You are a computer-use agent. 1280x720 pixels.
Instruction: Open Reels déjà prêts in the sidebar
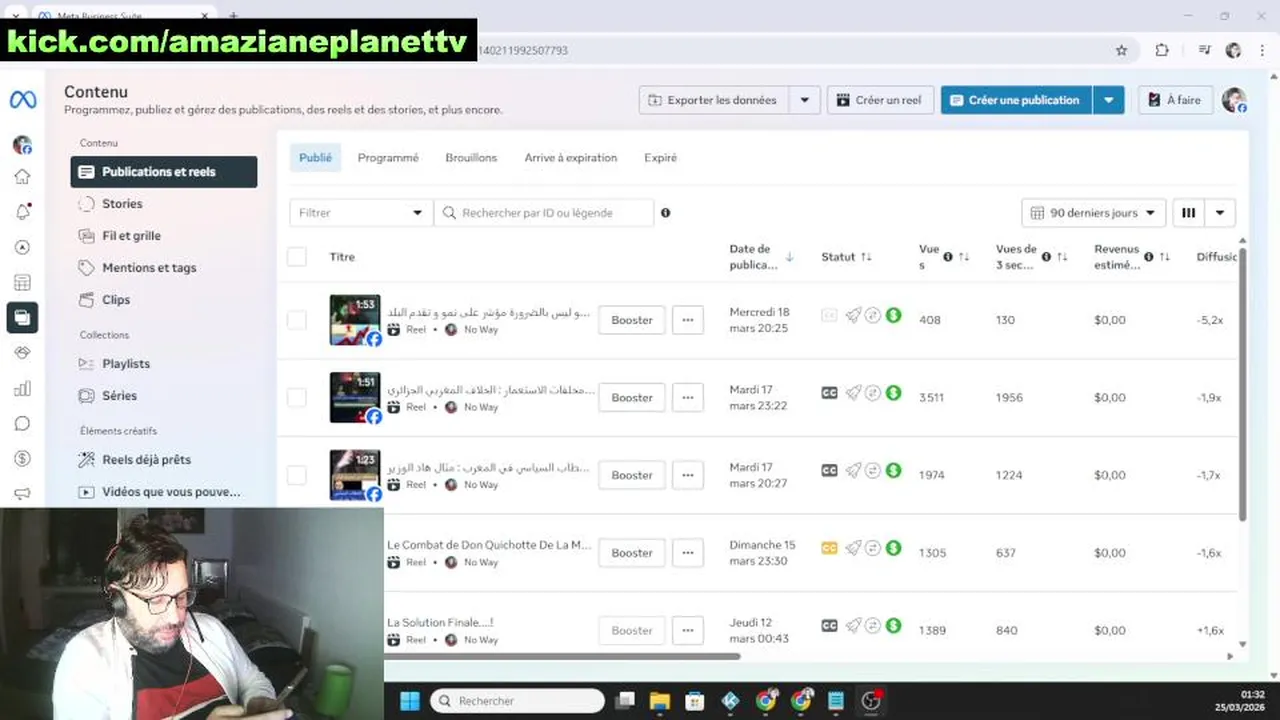point(164,460)
